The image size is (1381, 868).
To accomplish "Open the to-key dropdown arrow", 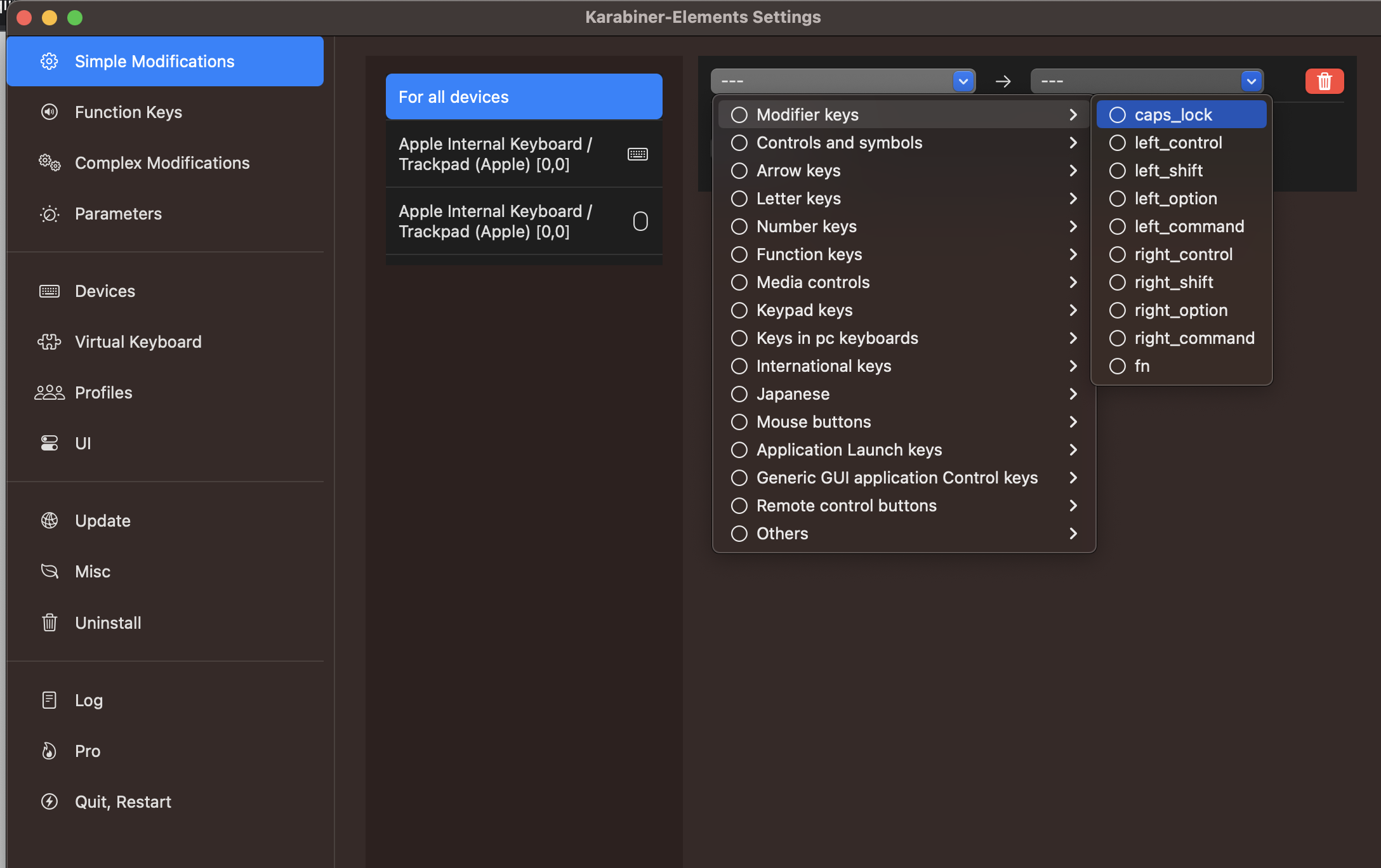I will click(1251, 81).
